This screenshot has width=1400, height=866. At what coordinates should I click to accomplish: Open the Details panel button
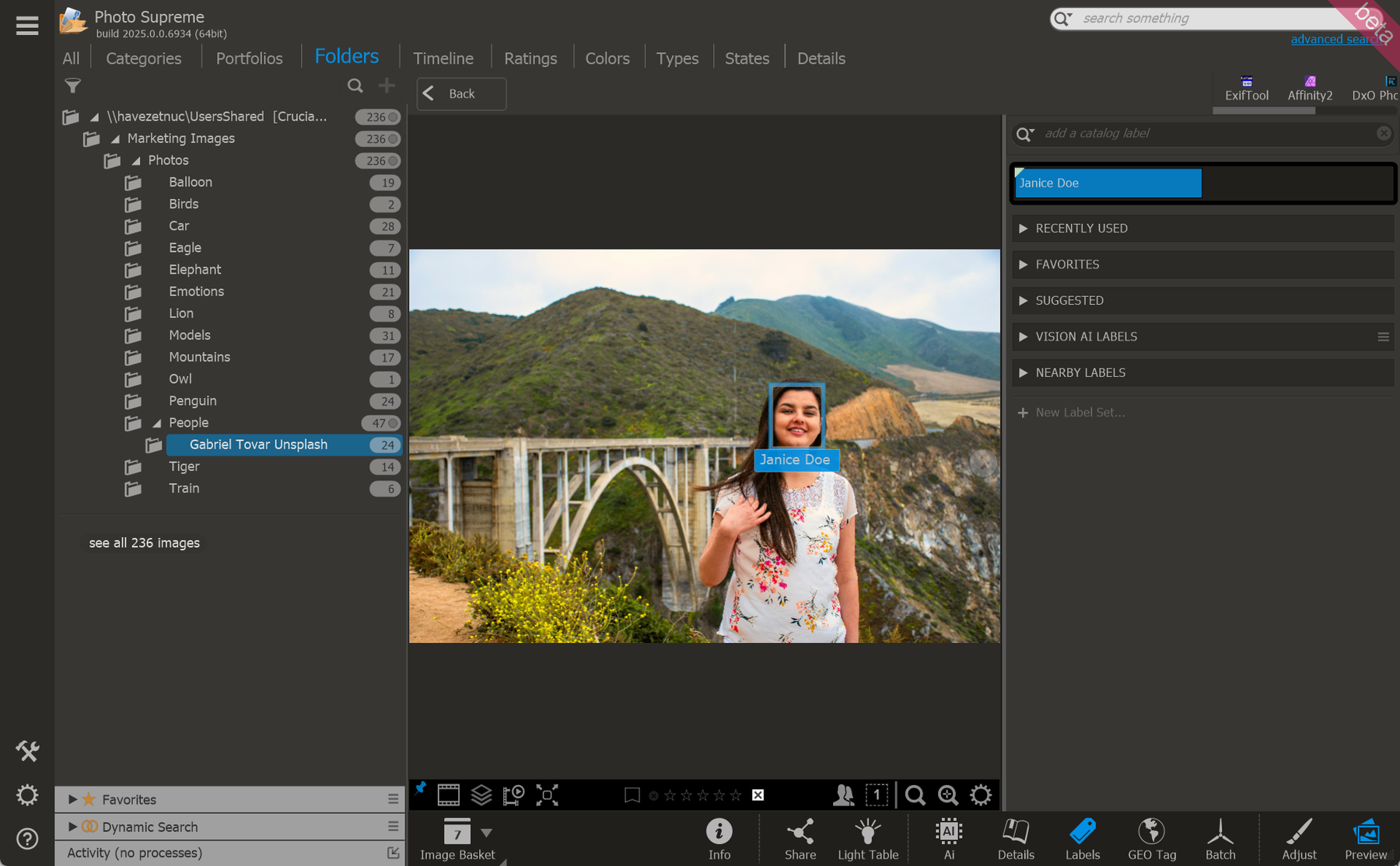(1016, 839)
